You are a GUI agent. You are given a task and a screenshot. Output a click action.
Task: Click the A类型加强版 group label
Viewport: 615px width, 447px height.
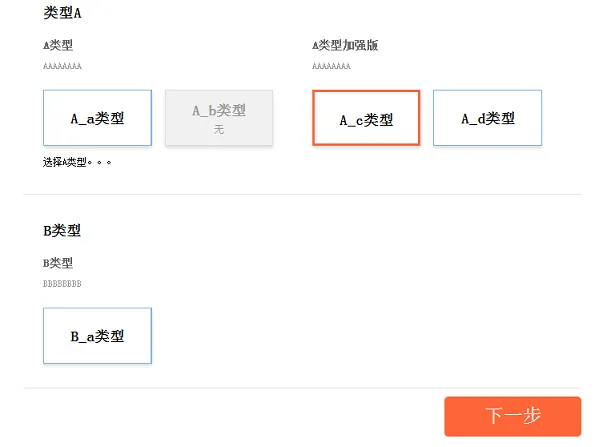(x=345, y=45)
